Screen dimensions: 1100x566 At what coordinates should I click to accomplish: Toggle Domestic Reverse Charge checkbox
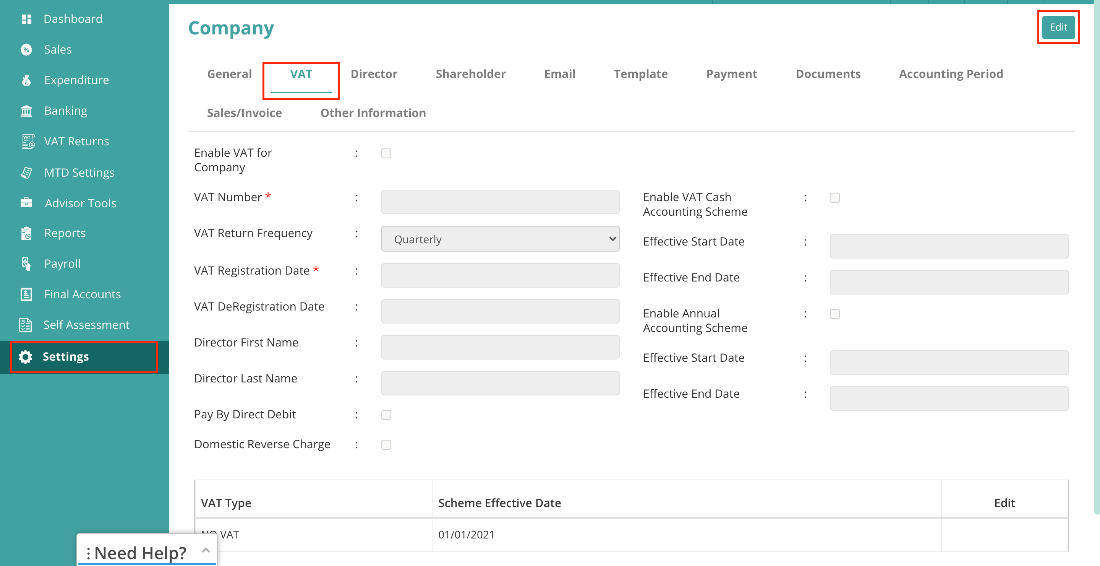tap(386, 445)
